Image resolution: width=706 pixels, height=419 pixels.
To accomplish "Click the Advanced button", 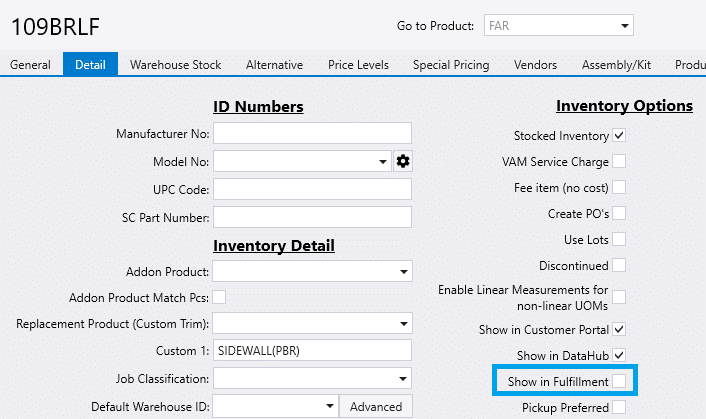I will [376, 406].
